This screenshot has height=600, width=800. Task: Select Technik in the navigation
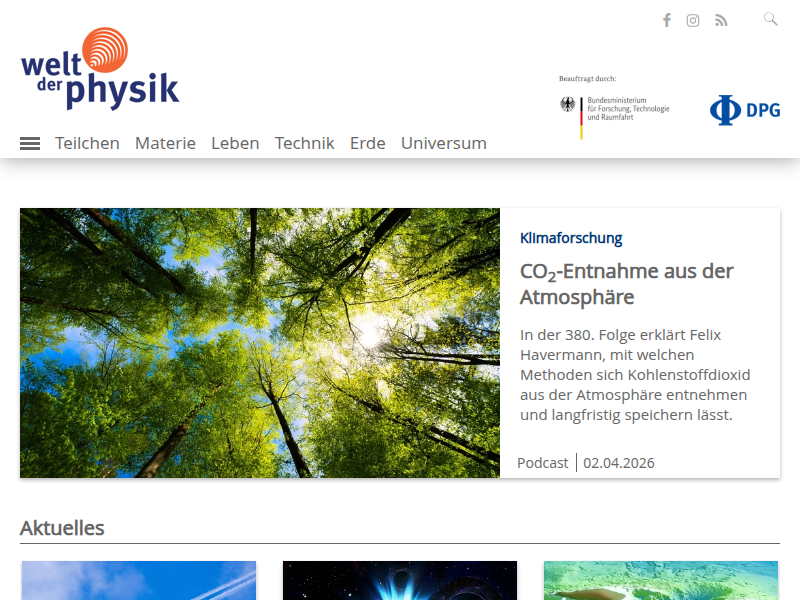pos(304,143)
